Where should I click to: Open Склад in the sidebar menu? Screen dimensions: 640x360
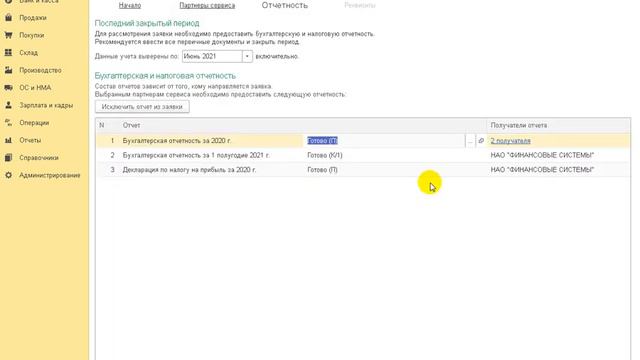click(29, 53)
